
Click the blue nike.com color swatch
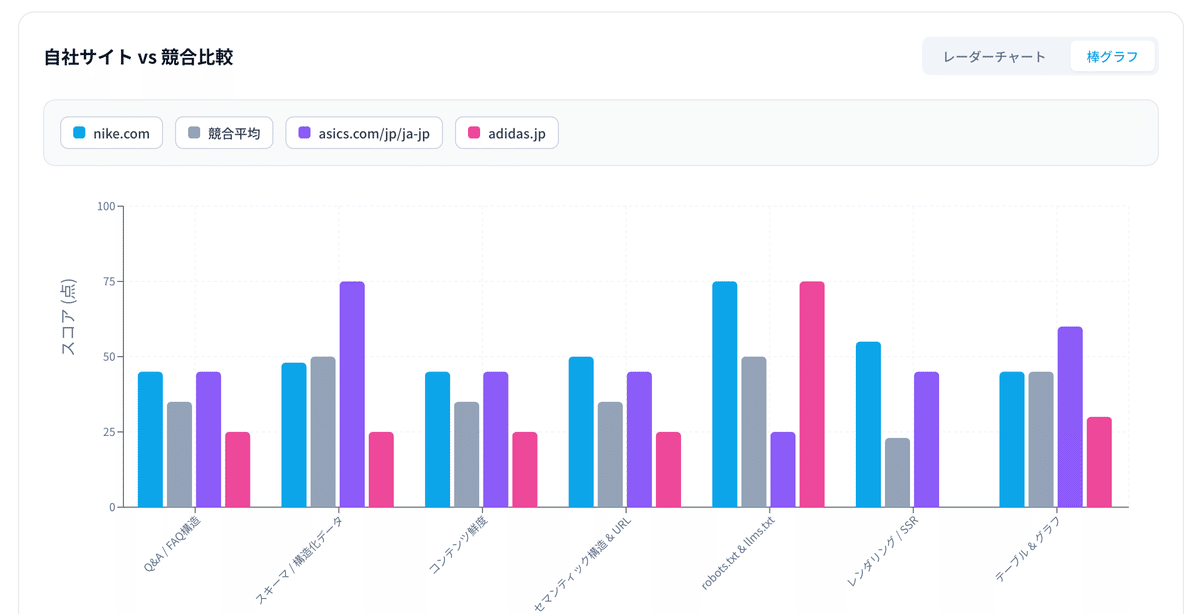80,133
